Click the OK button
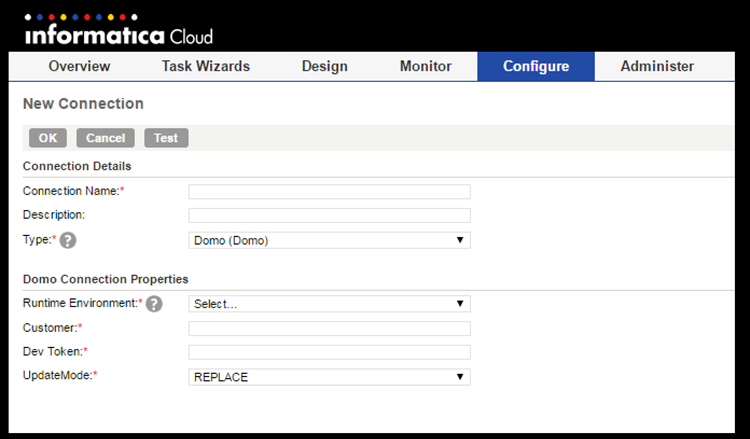 click(48, 138)
